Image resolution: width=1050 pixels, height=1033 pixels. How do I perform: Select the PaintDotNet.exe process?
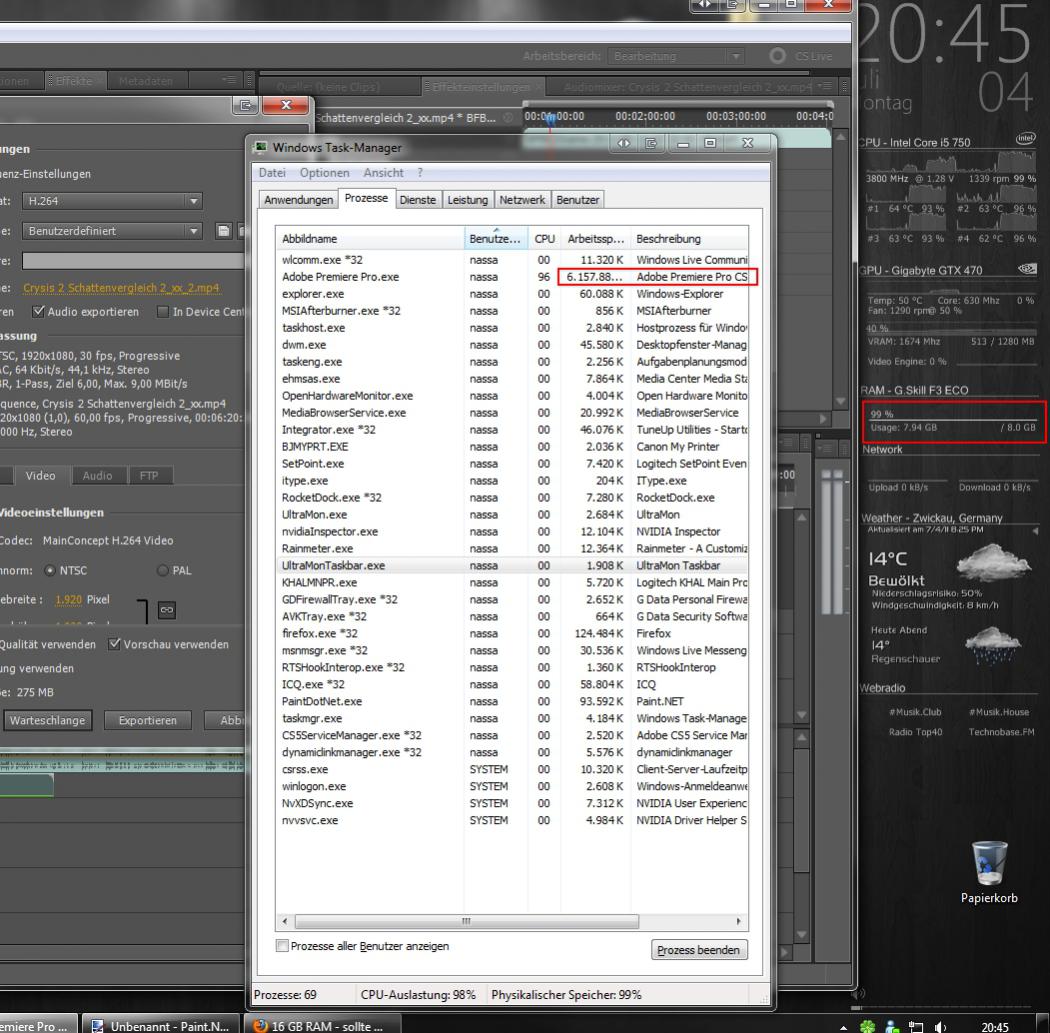512,701
